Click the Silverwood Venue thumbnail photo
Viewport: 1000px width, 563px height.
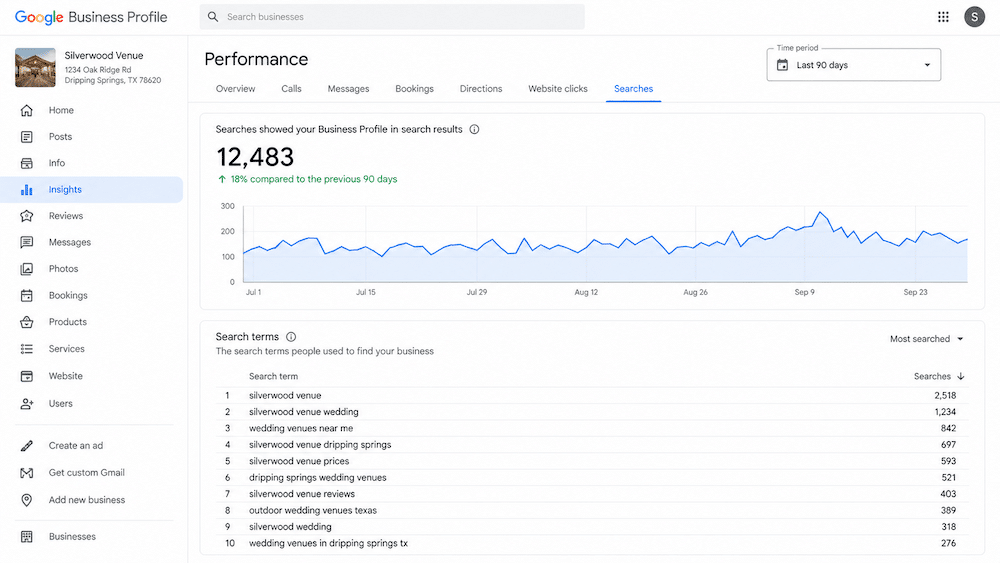(35, 68)
